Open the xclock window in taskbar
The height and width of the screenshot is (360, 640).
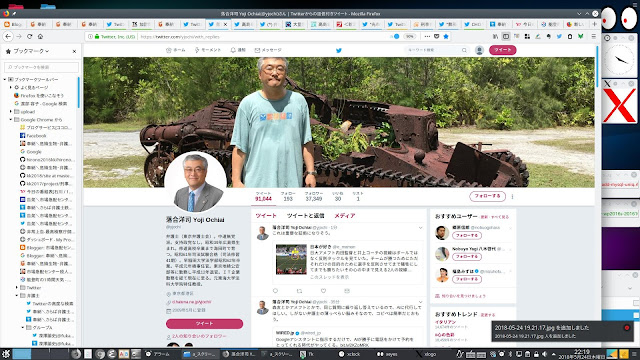coord(349,354)
